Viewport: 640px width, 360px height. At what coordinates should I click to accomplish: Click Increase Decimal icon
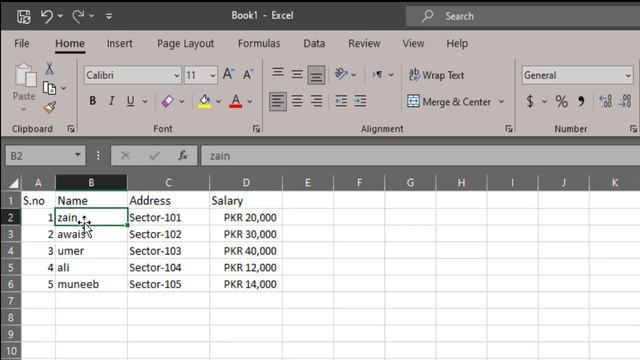coord(605,101)
